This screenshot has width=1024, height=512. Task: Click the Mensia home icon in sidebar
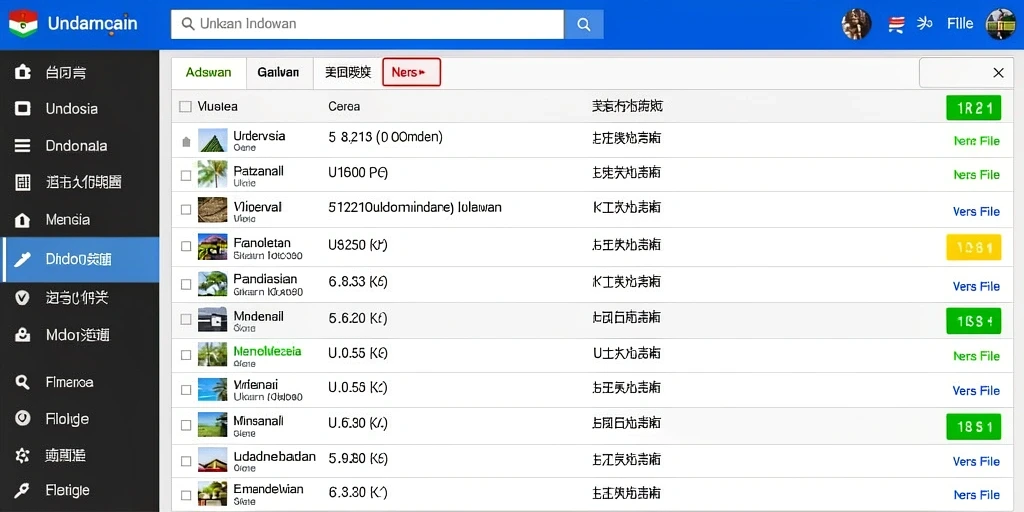click(23, 220)
